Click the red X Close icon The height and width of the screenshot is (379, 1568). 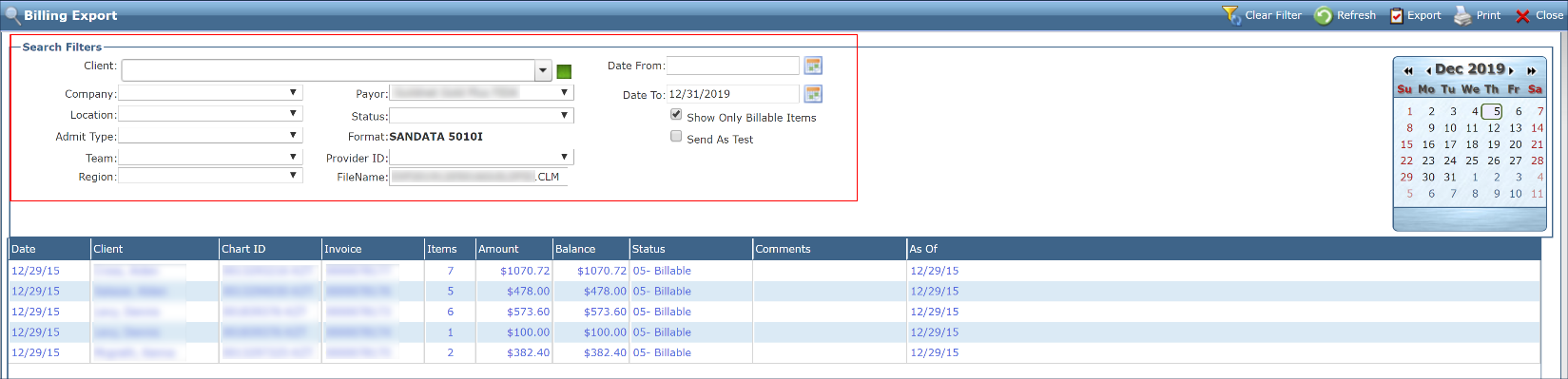point(1522,16)
